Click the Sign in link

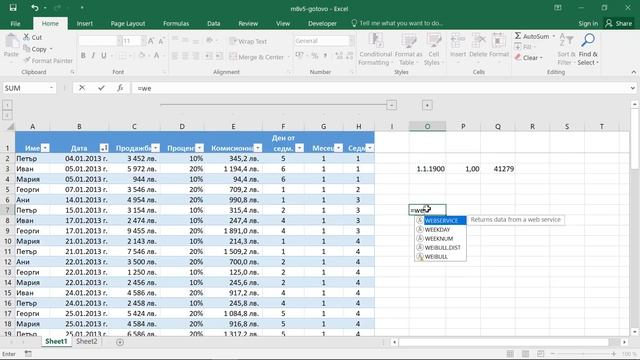pos(588,23)
